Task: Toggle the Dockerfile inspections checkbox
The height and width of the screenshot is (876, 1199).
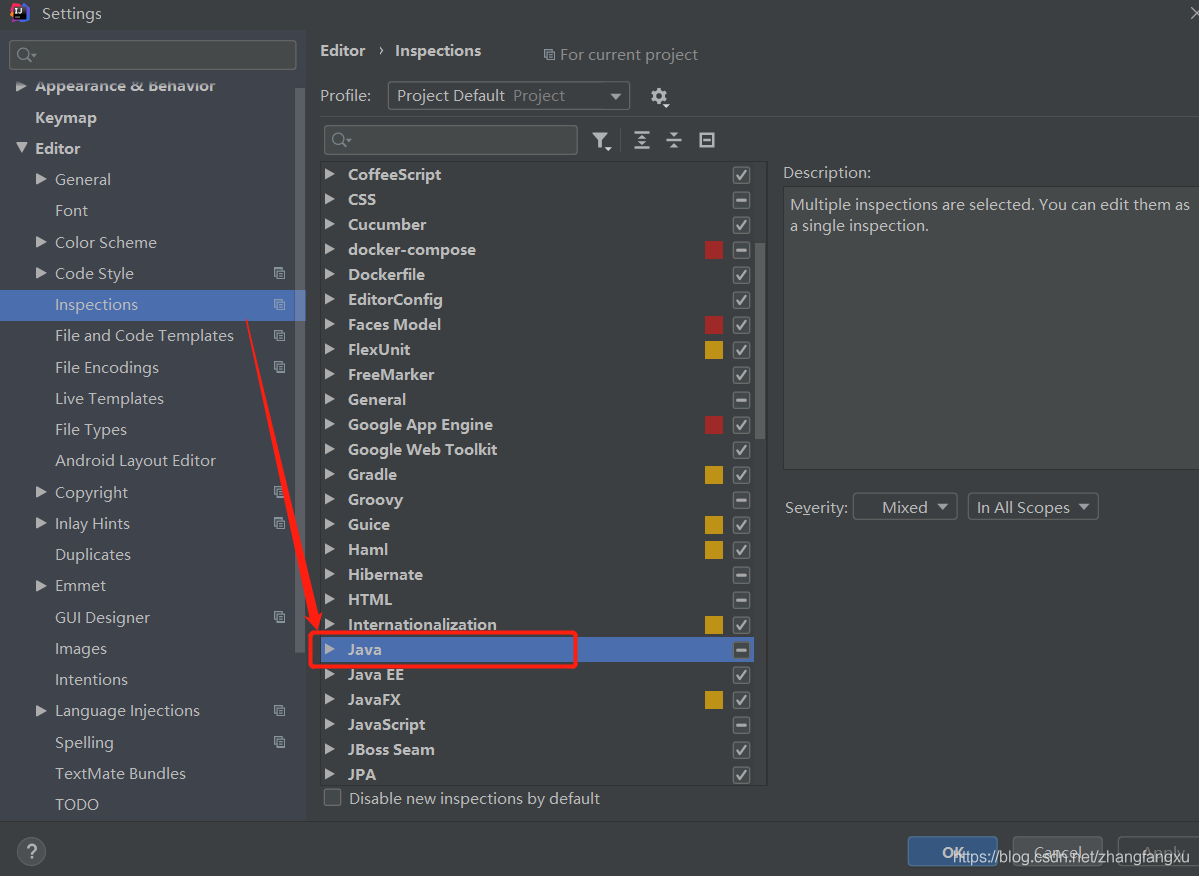Action: tap(741, 275)
